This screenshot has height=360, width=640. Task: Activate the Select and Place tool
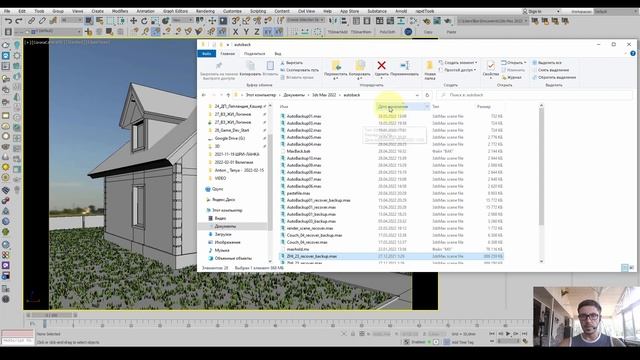166,21
